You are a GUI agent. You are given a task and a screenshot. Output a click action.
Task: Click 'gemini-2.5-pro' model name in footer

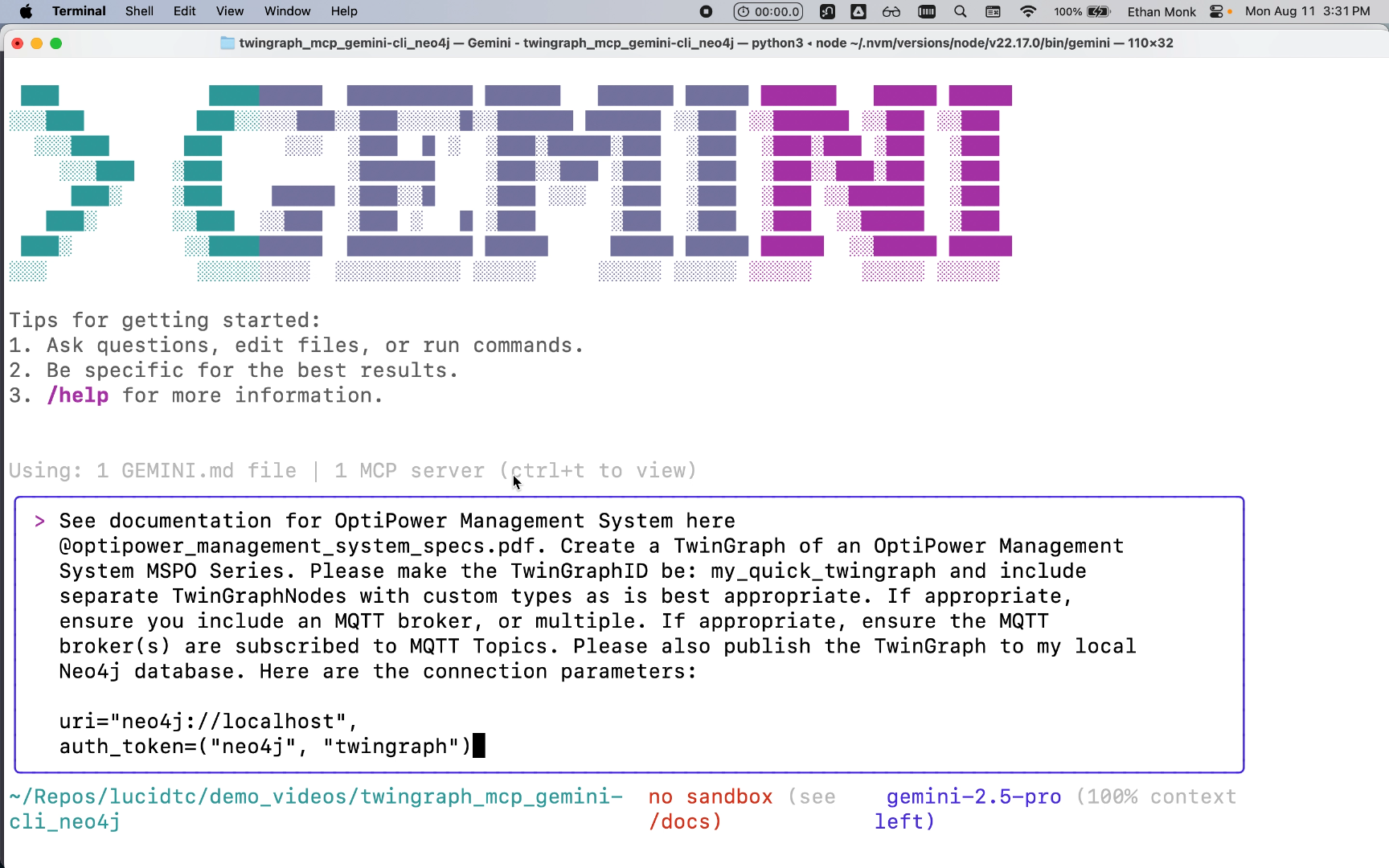[973, 797]
